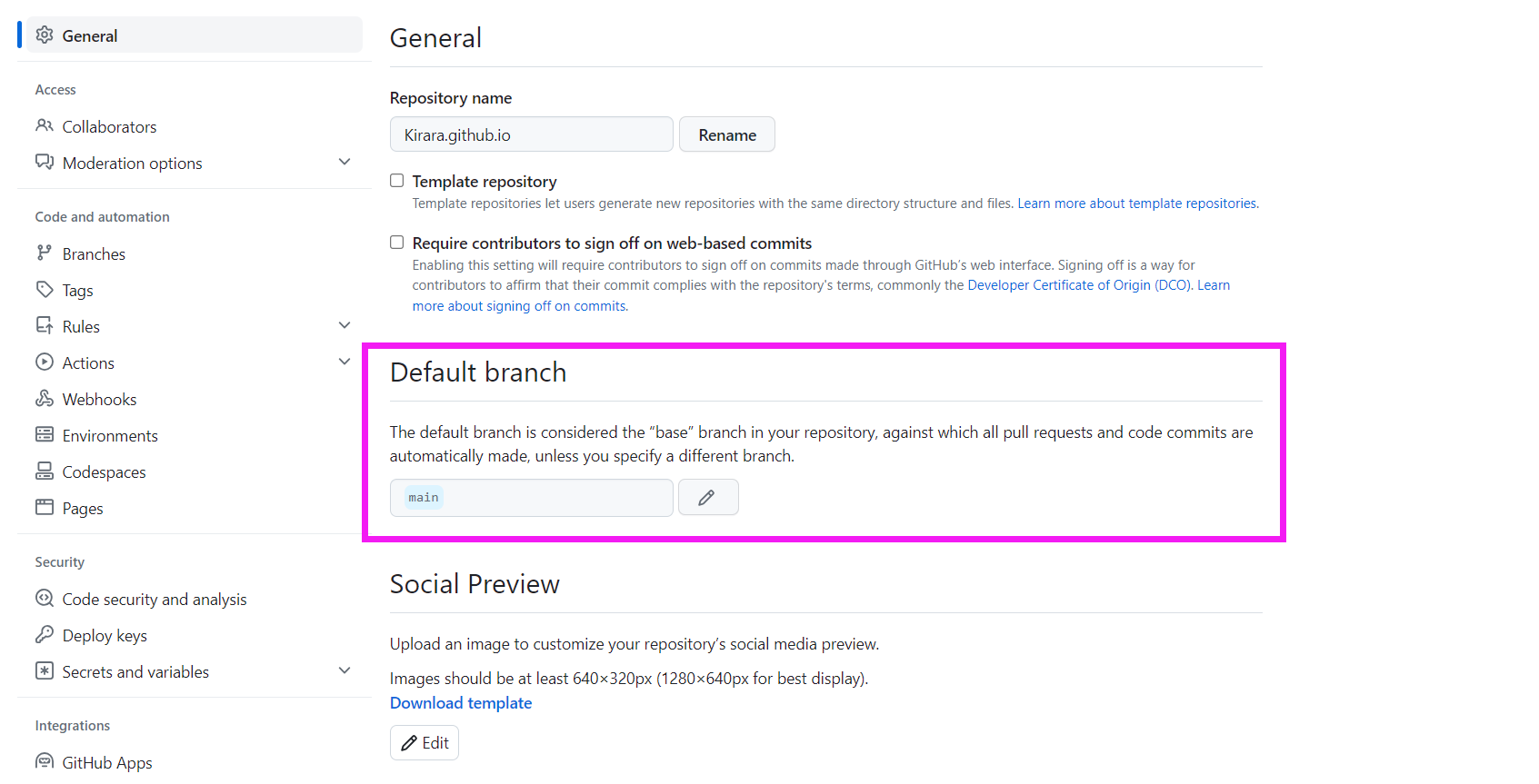Viewport: 1539px width, 784px height.
Task: Click the Branches git-branch icon
Action: pos(45,253)
